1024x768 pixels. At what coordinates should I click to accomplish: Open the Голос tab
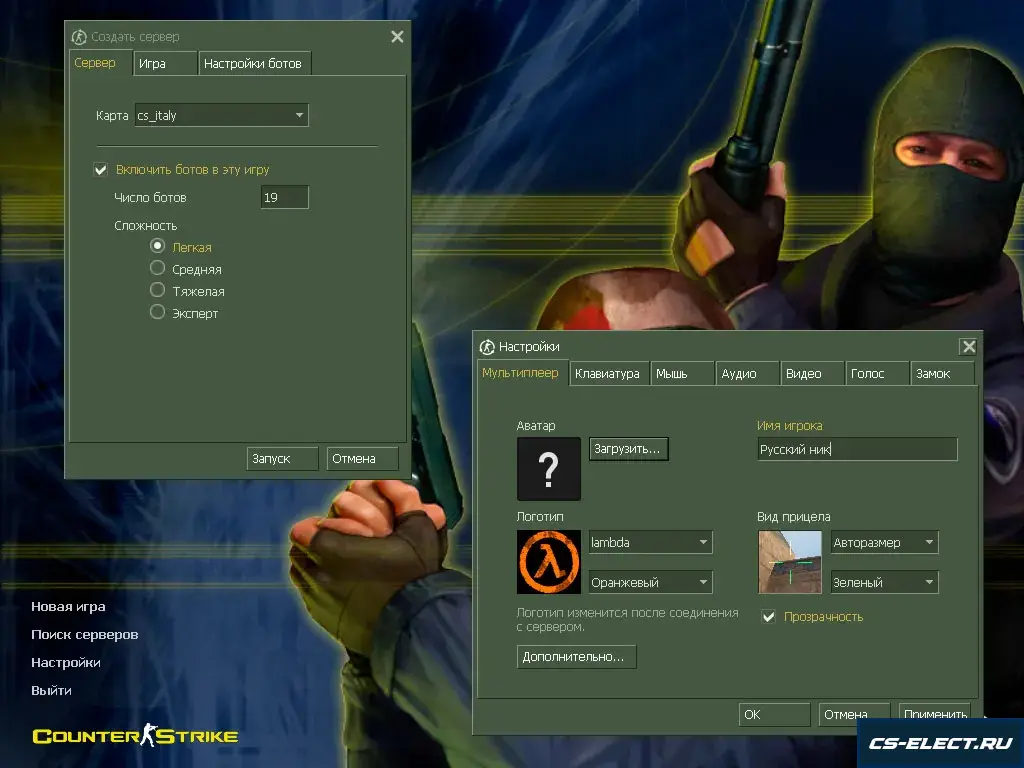click(877, 374)
